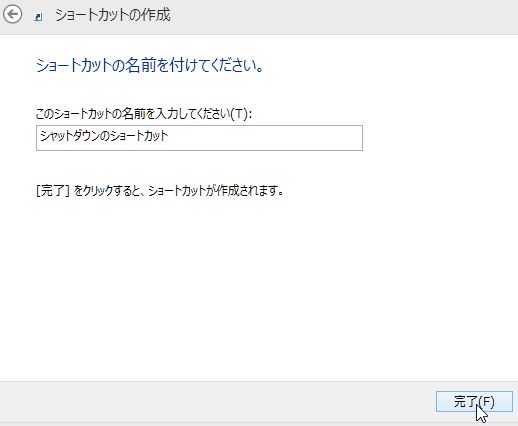Click the empty header bar right of the title
This screenshot has height=426, width=518.
tap(343, 16)
